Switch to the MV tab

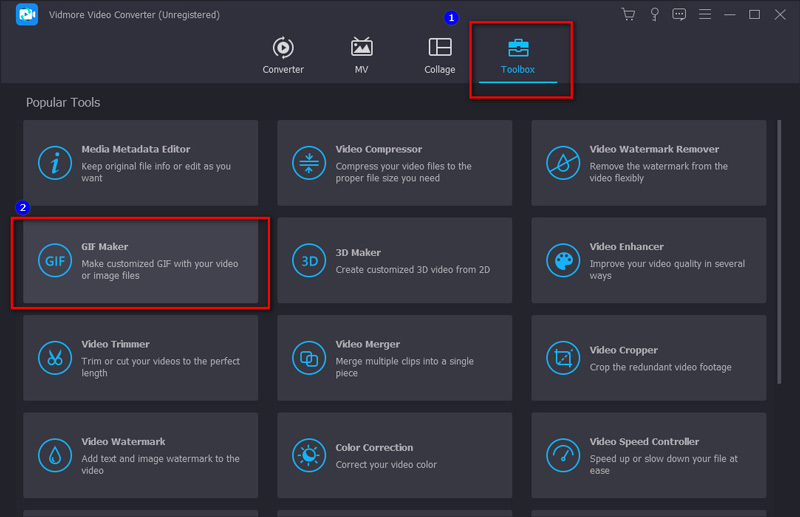pos(361,56)
